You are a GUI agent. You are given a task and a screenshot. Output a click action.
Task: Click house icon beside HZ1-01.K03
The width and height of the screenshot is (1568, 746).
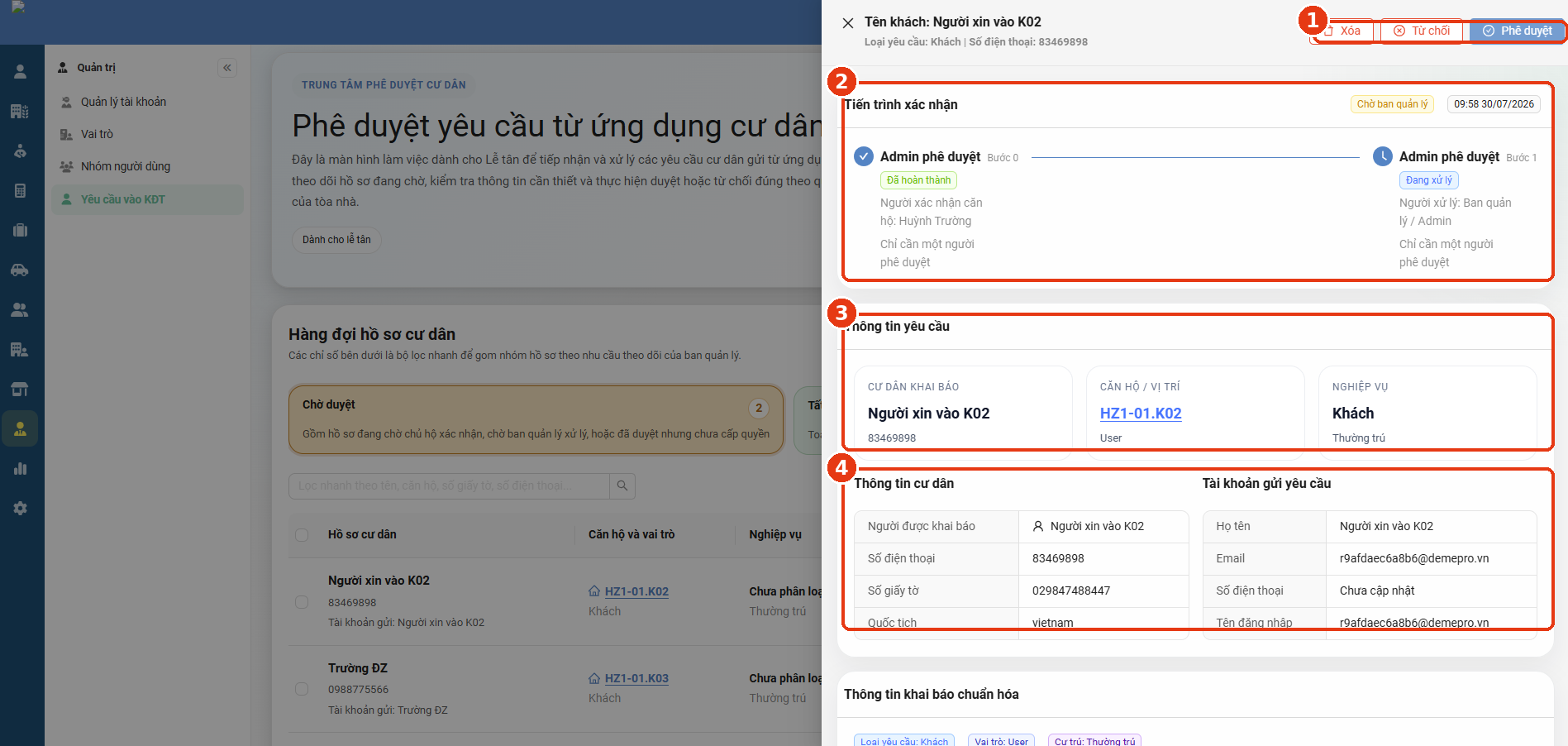594,678
